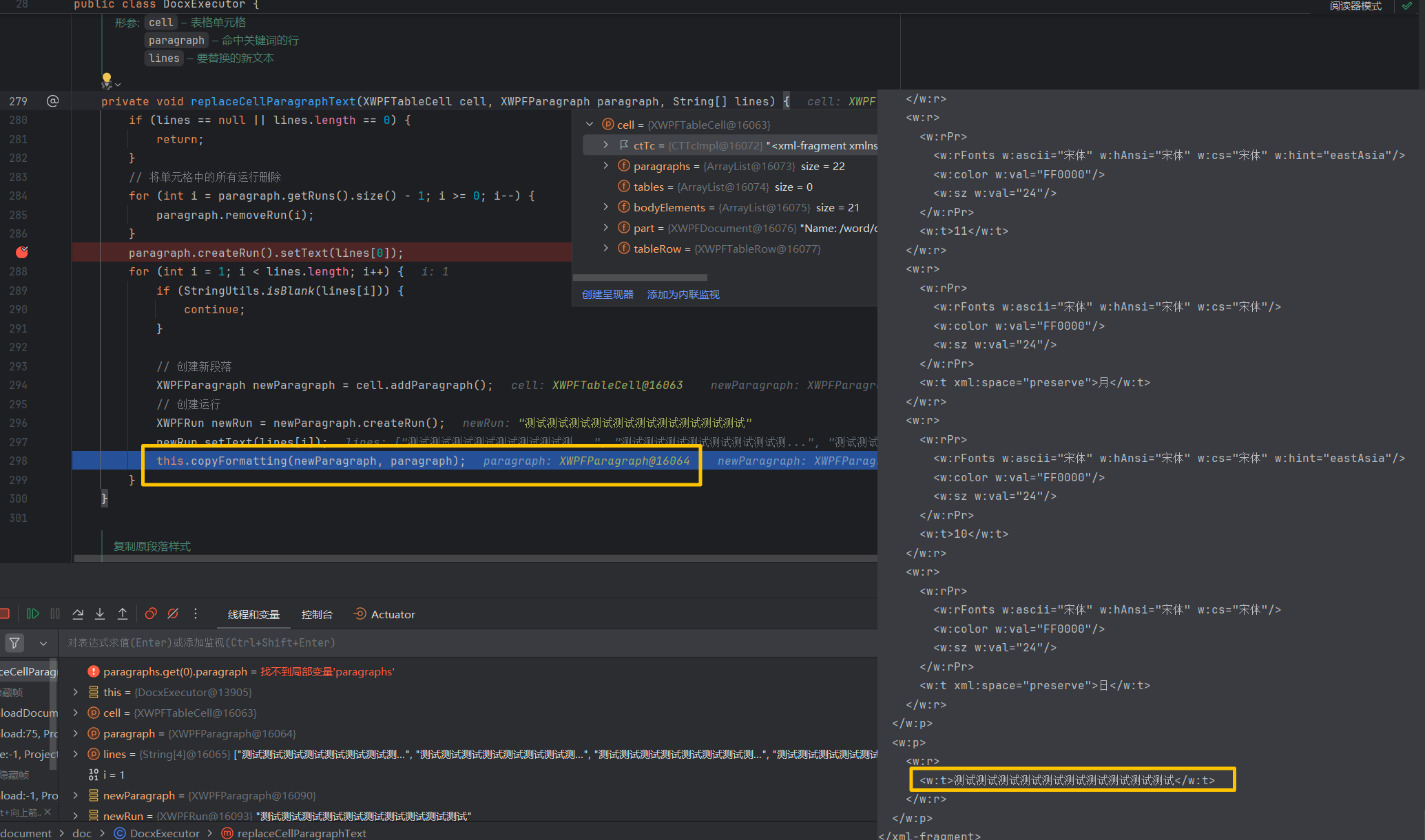1425x840 pixels.
Task: Toggle Mute Breakpoints slashed-circle icon
Action: pos(173,613)
